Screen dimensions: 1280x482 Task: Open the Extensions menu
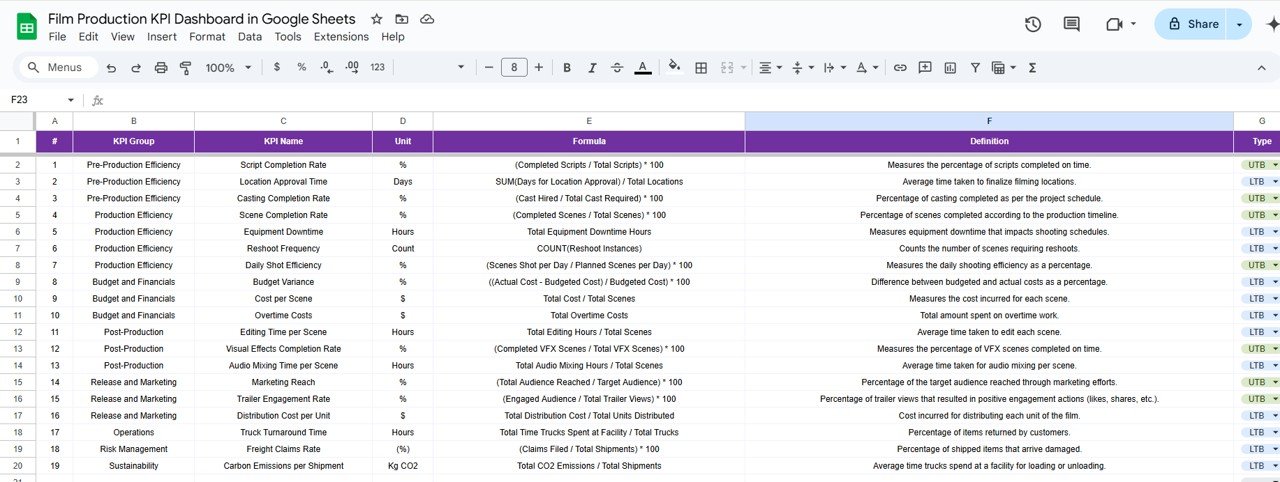coord(341,36)
